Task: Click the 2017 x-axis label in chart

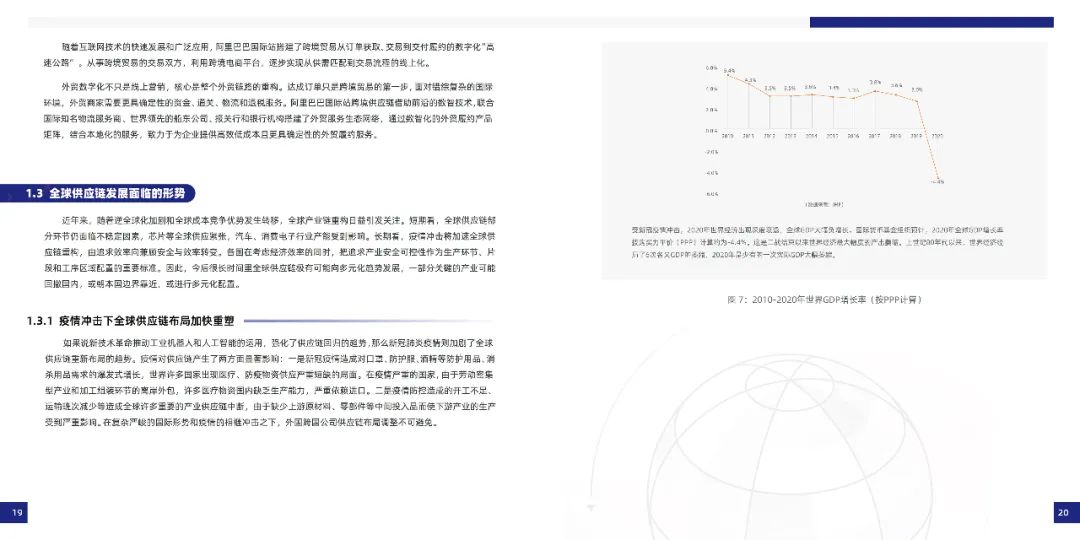Action: pyautogui.click(x=874, y=136)
